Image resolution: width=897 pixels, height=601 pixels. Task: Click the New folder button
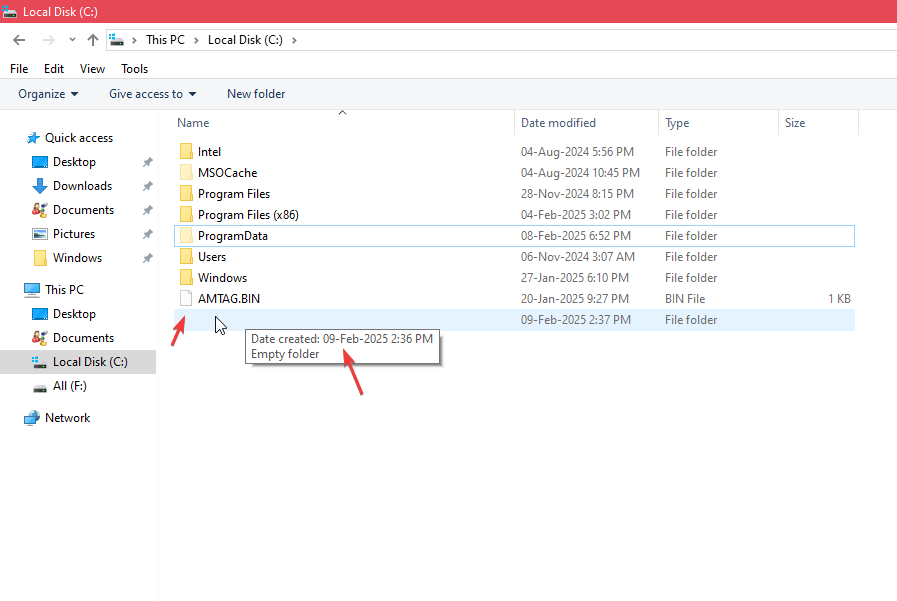(x=256, y=94)
